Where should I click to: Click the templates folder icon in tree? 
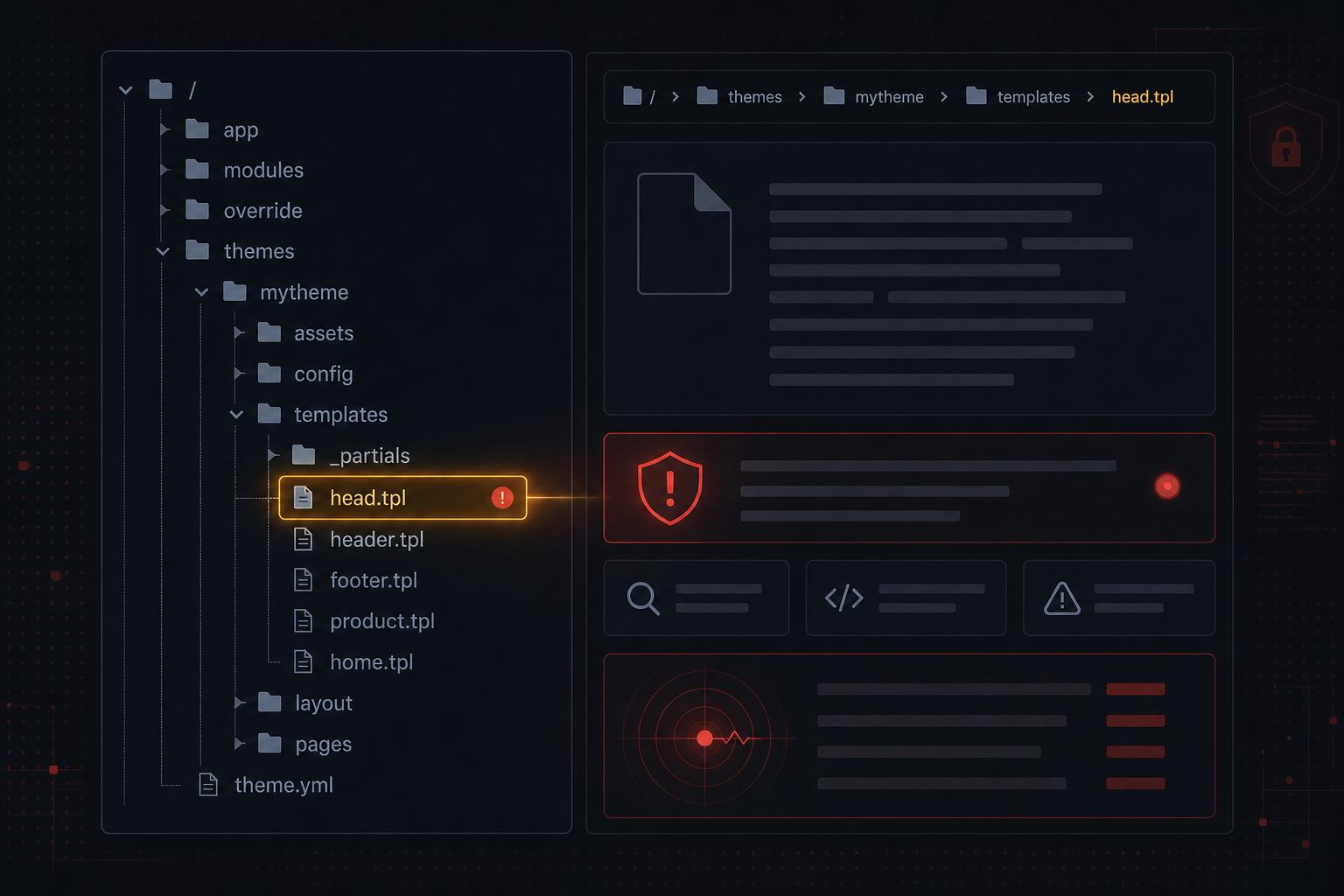269,414
